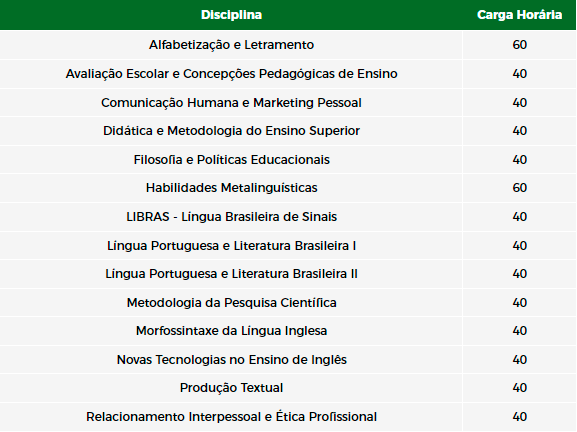The height and width of the screenshot is (432, 577).
Task: Click the 40 hours value for Produção Textual
Action: pos(520,388)
